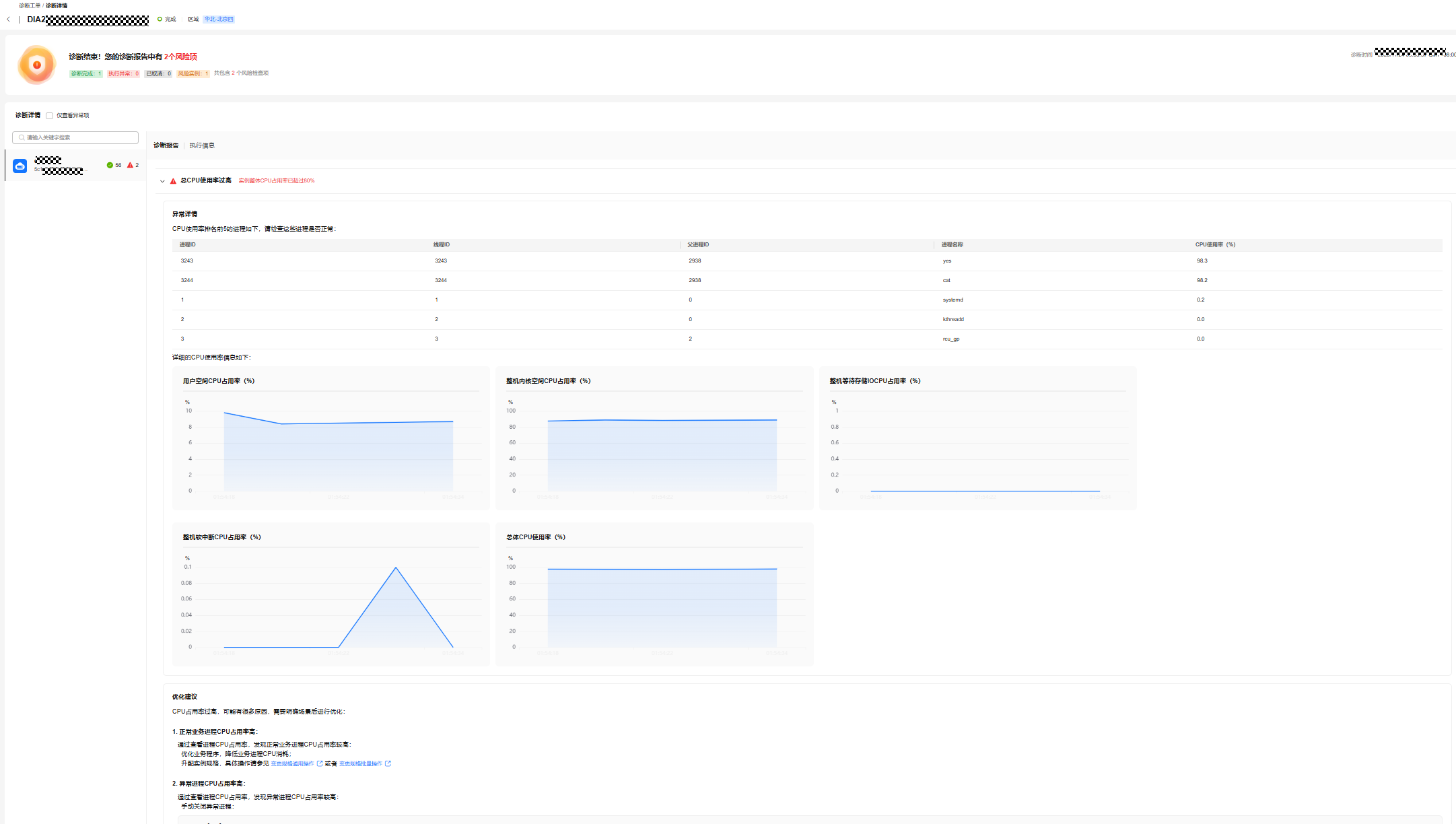This screenshot has width=1456, height=824.
Task: Click the orange shield risk icon
Action: tap(37, 65)
